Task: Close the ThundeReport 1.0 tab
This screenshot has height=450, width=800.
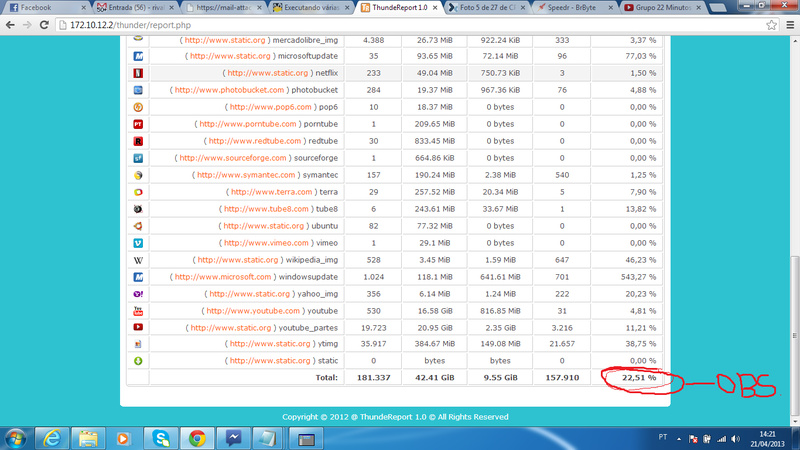Action: point(435,8)
